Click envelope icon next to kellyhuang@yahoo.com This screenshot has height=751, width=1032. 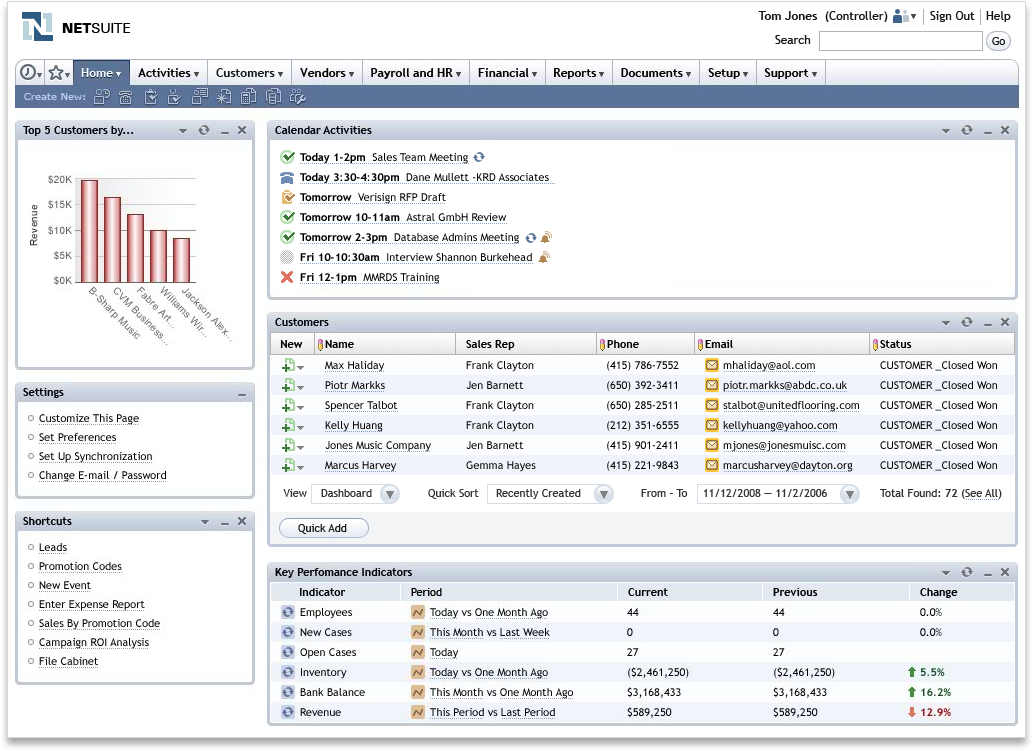point(711,425)
